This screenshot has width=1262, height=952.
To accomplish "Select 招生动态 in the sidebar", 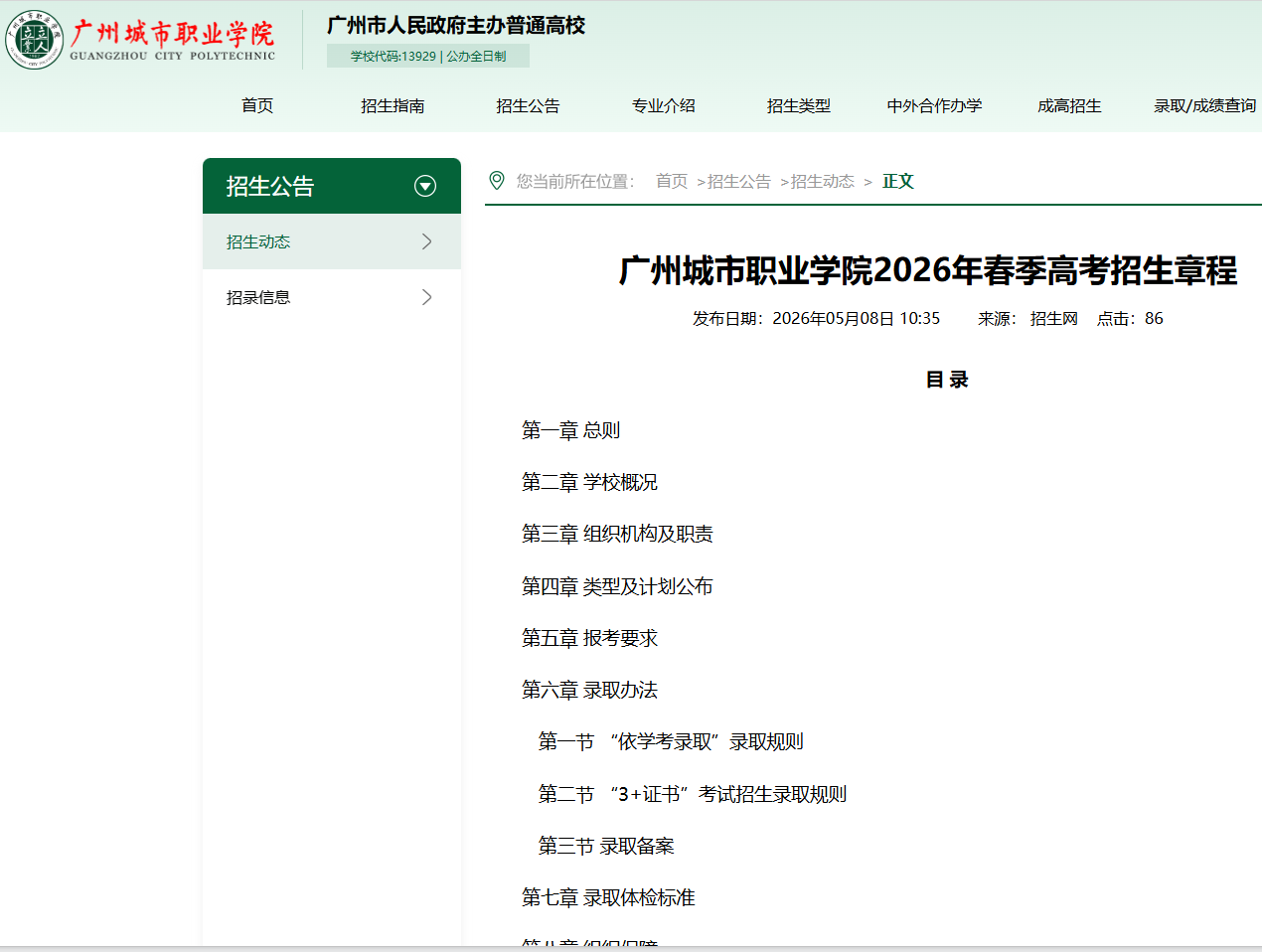I will (x=332, y=241).
